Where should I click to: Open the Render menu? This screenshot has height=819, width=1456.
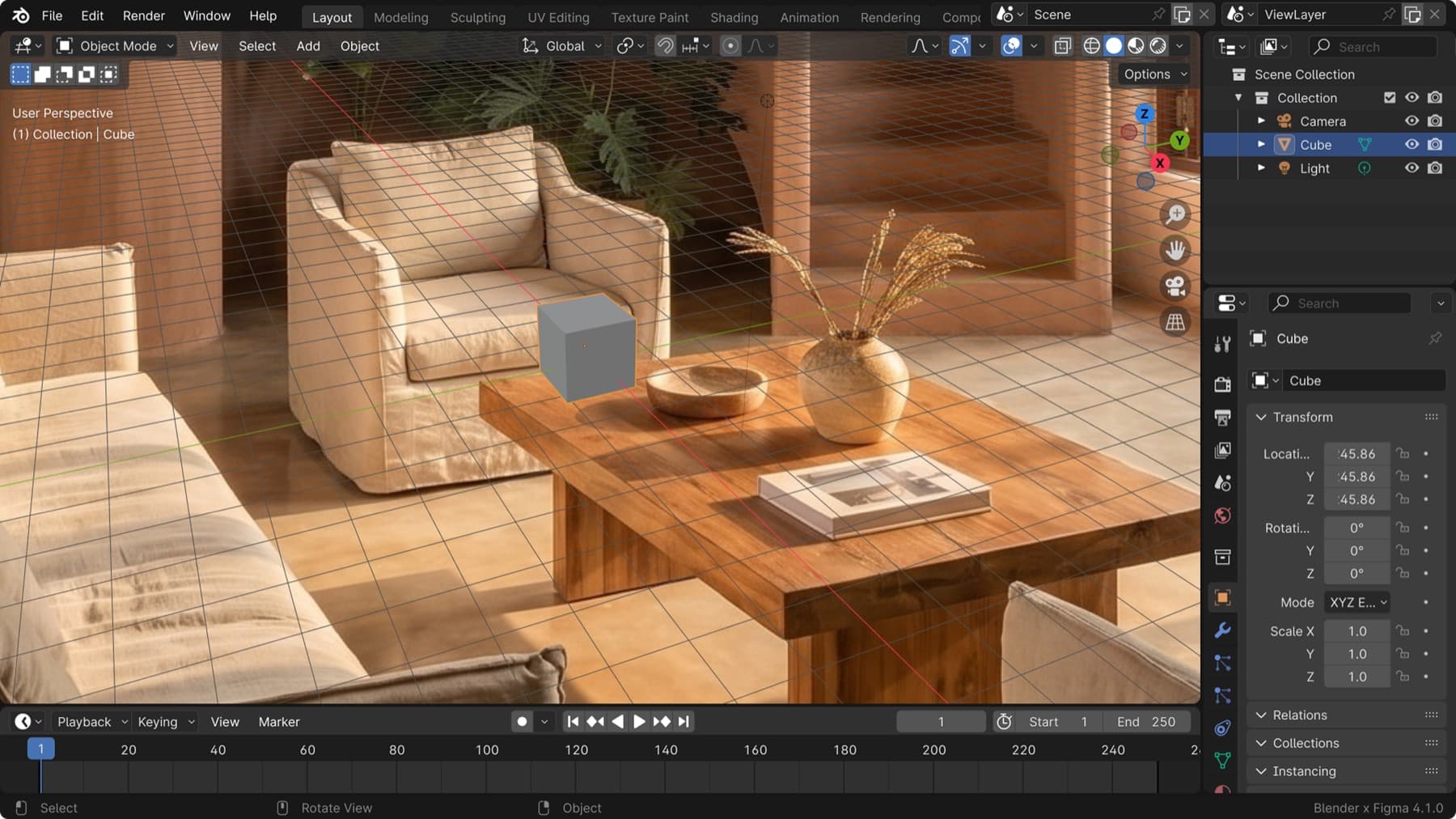[x=143, y=16]
